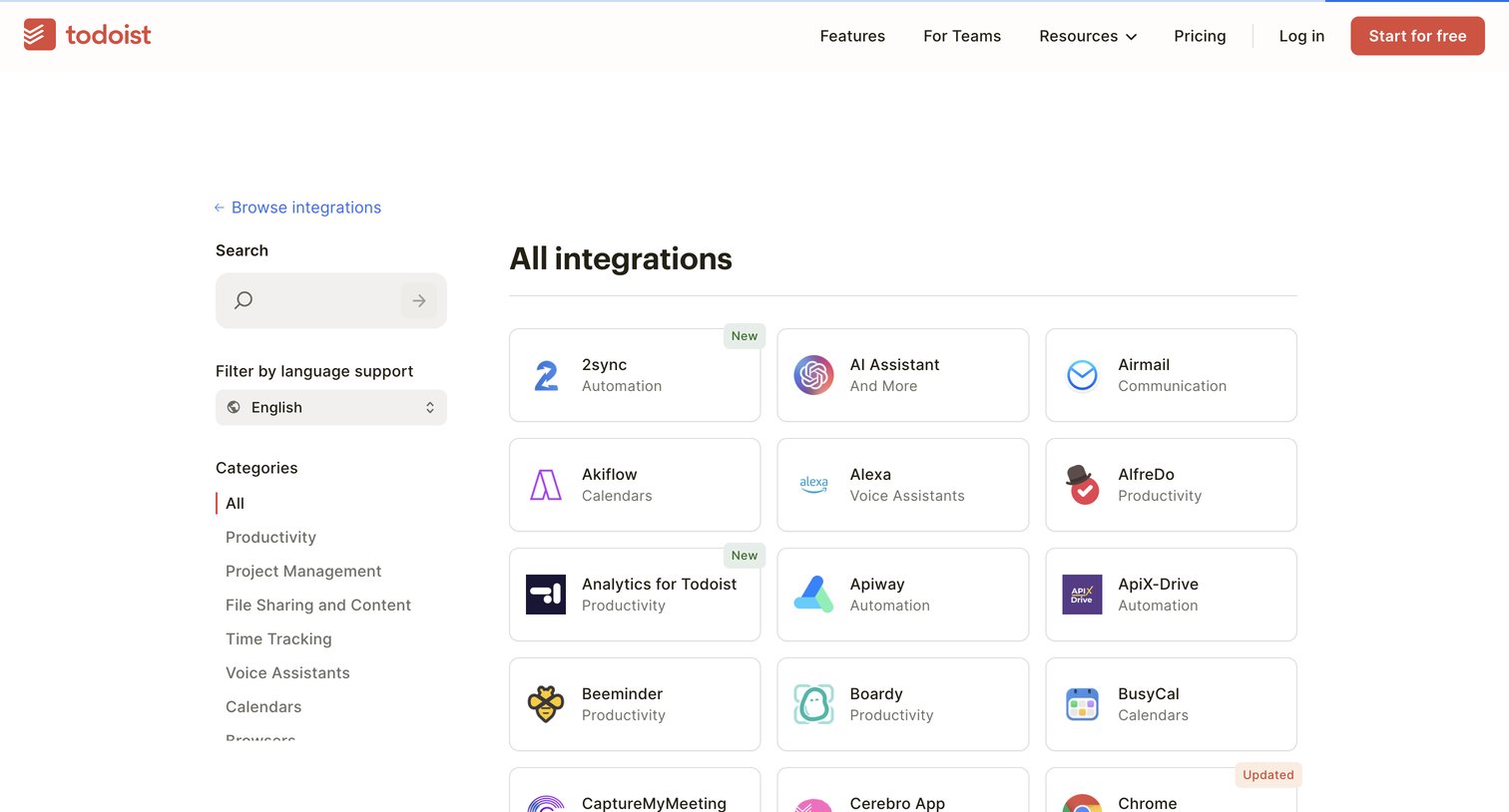Click the Start for free button
The width and height of the screenshot is (1509, 812).
point(1417,36)
